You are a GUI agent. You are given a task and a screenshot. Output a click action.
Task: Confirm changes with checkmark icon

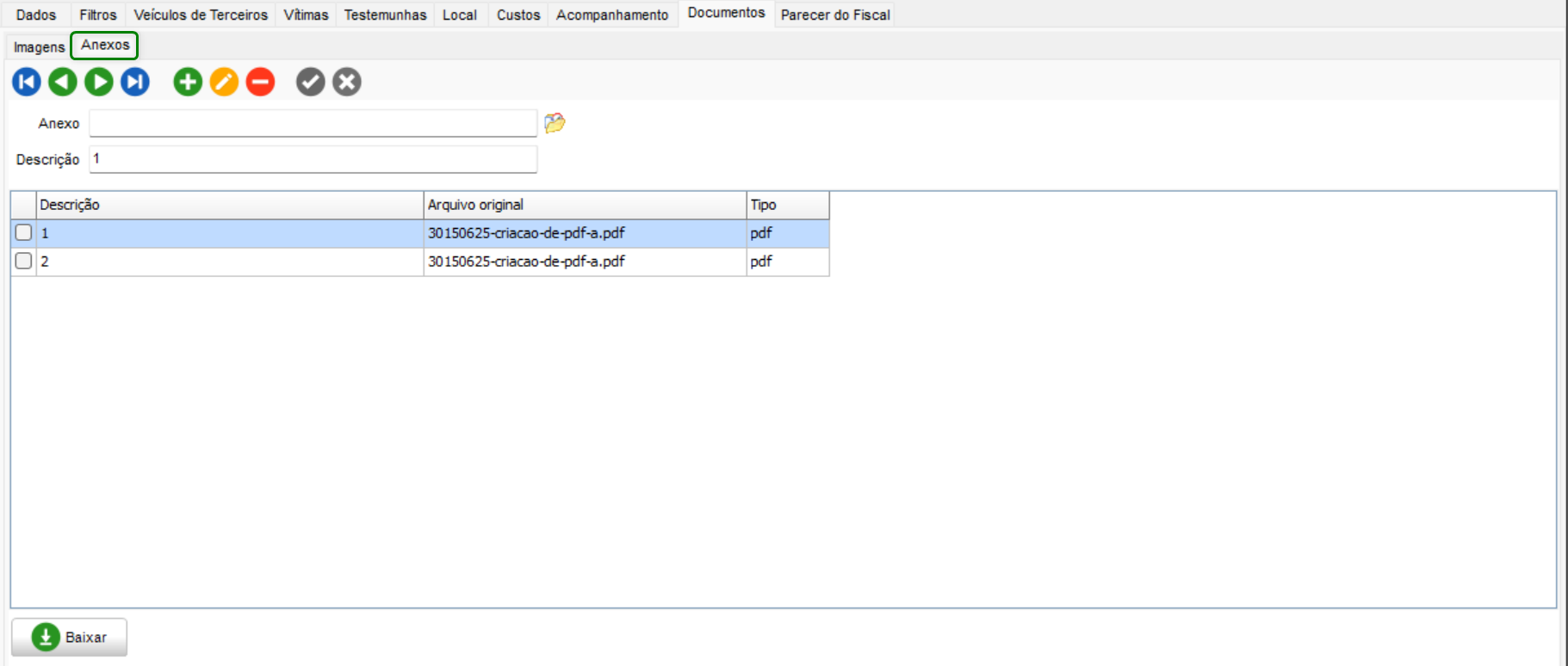pos(310,82)
